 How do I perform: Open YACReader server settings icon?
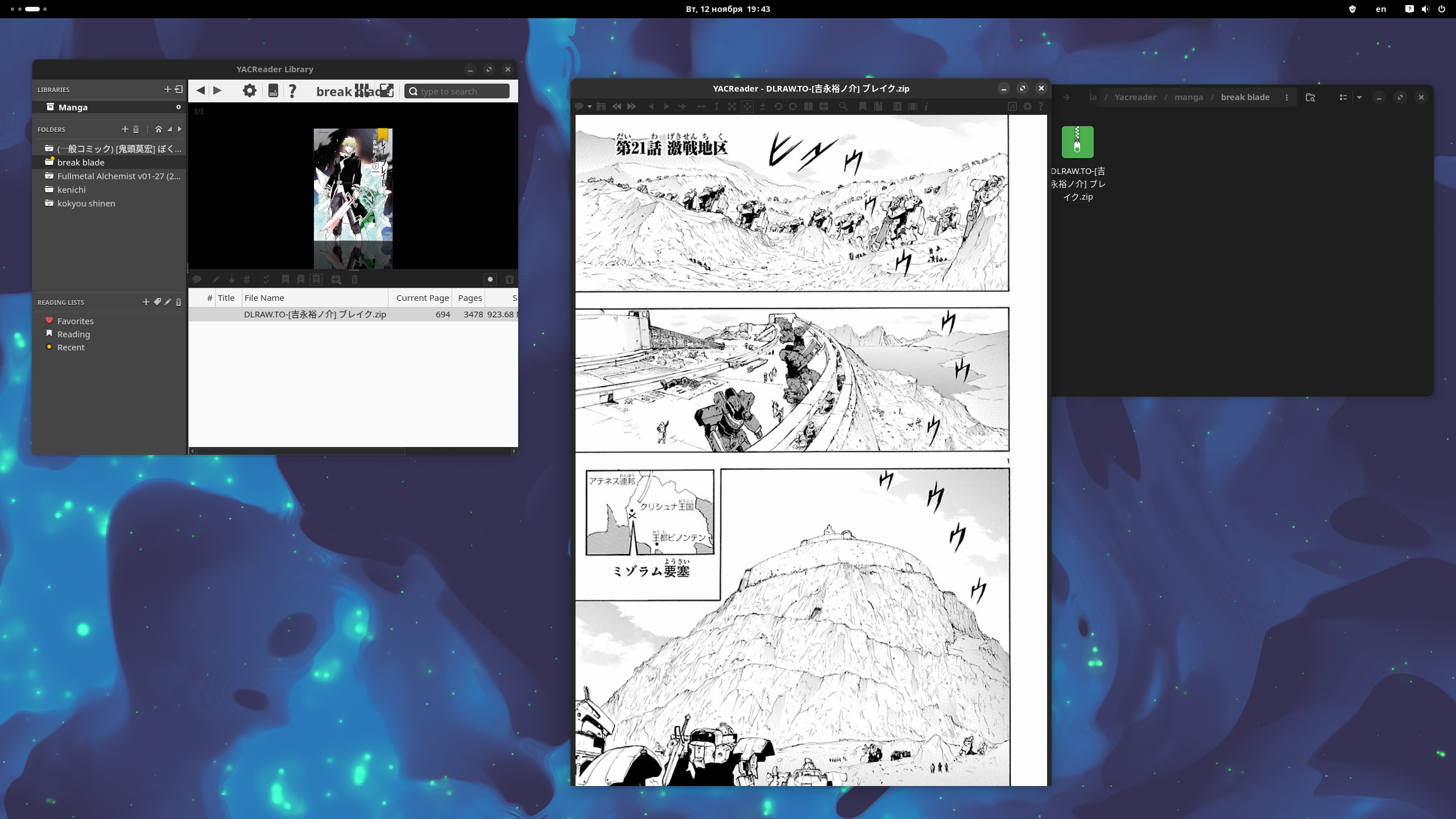[273, 90]
